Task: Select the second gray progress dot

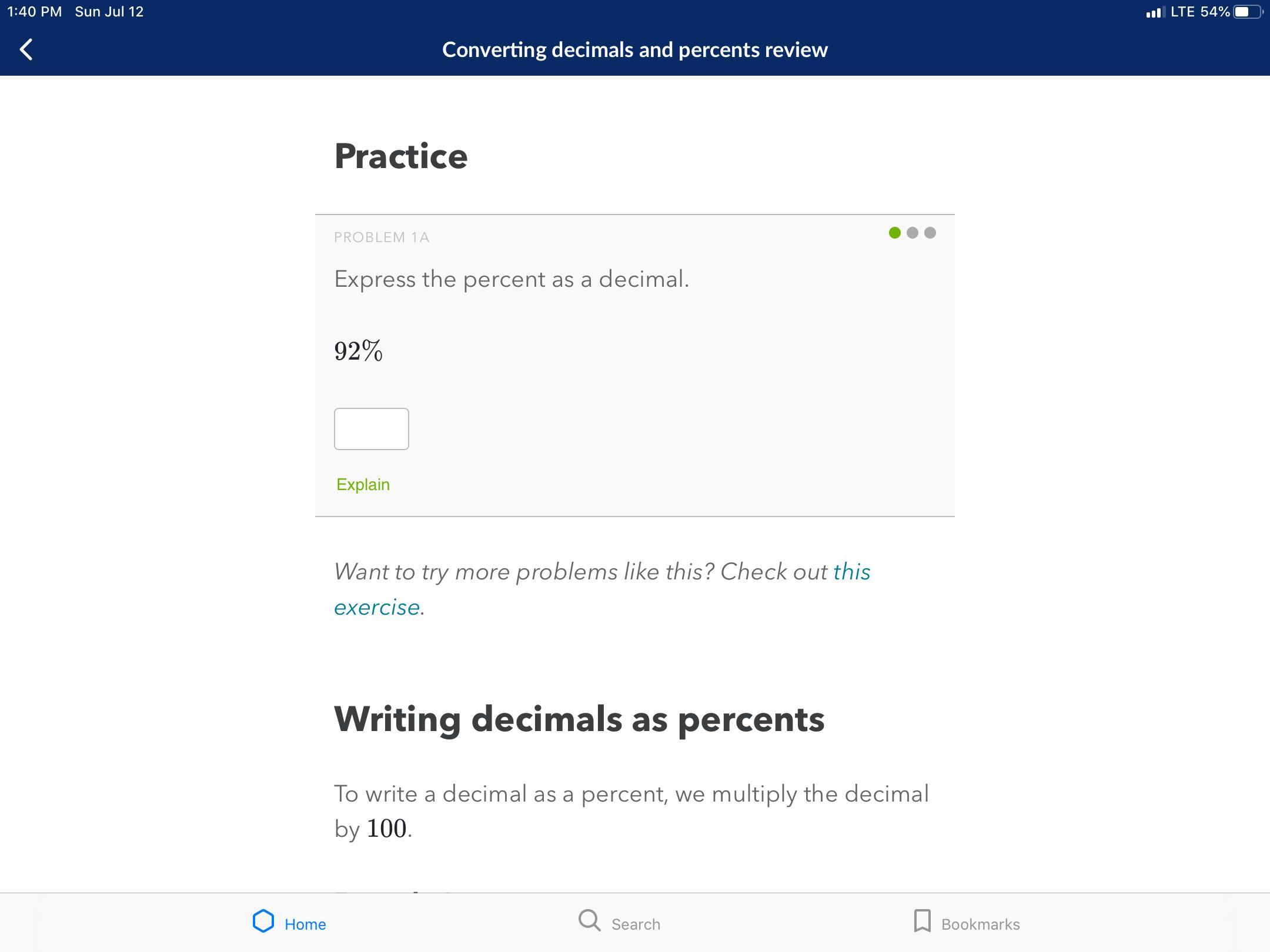Action: tap(912, 233)
